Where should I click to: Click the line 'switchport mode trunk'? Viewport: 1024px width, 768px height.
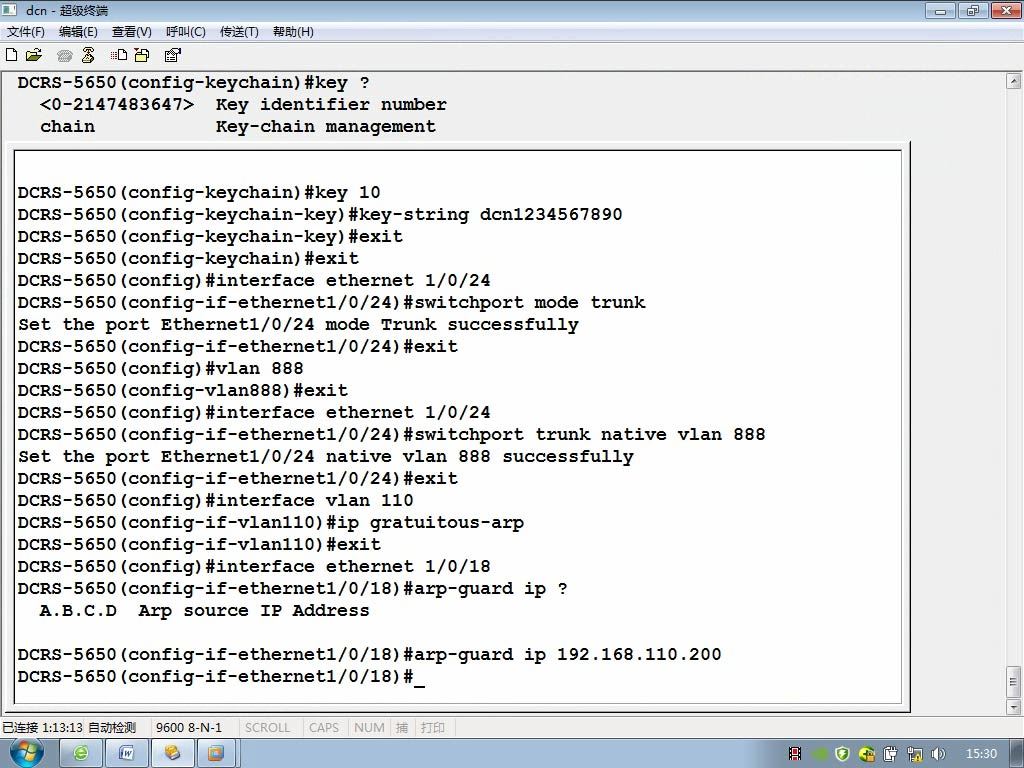tap(332, 302)
